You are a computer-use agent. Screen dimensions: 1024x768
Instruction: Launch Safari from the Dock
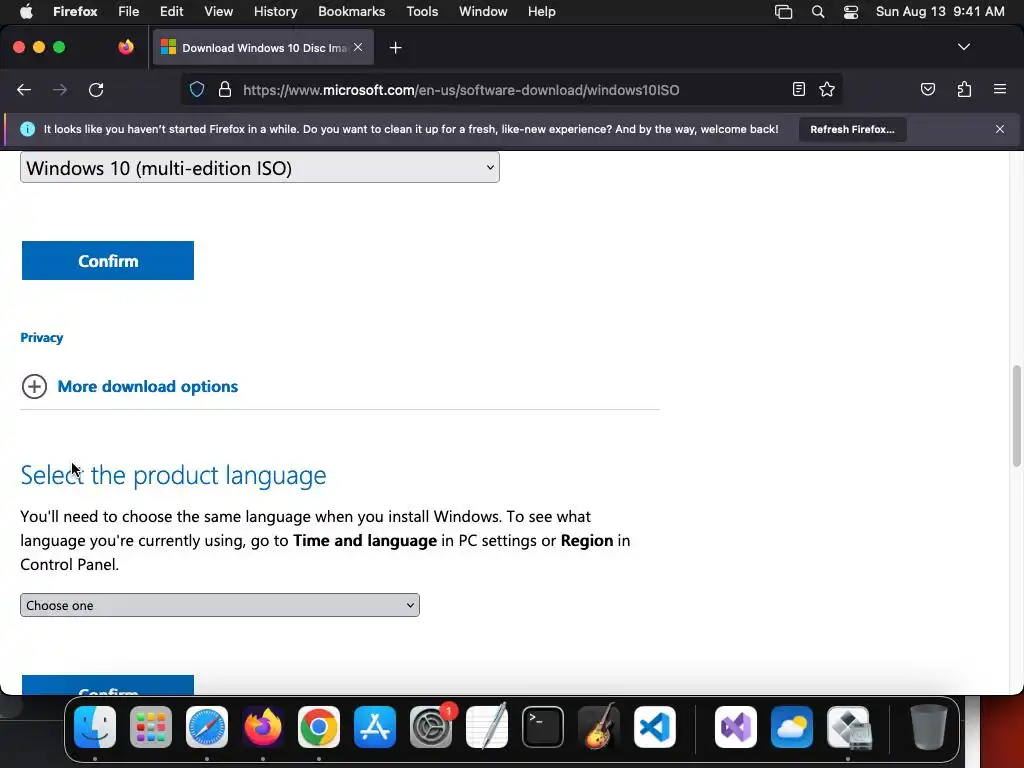pyautogui.click(x=207, y=726)
